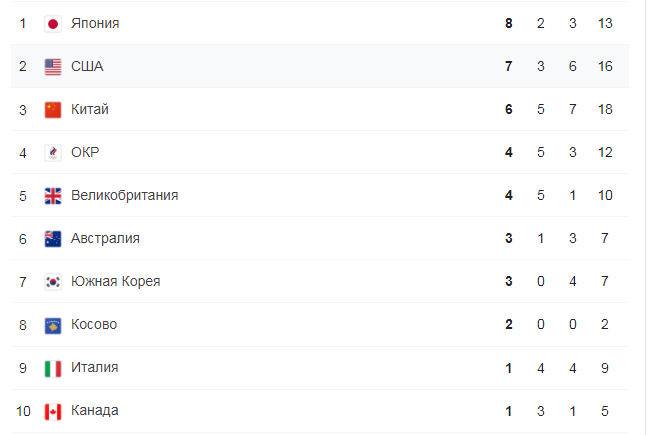Click Japan's gold medal count 8
The width and height of the screenshot is (649, 435).
point(509,24)
